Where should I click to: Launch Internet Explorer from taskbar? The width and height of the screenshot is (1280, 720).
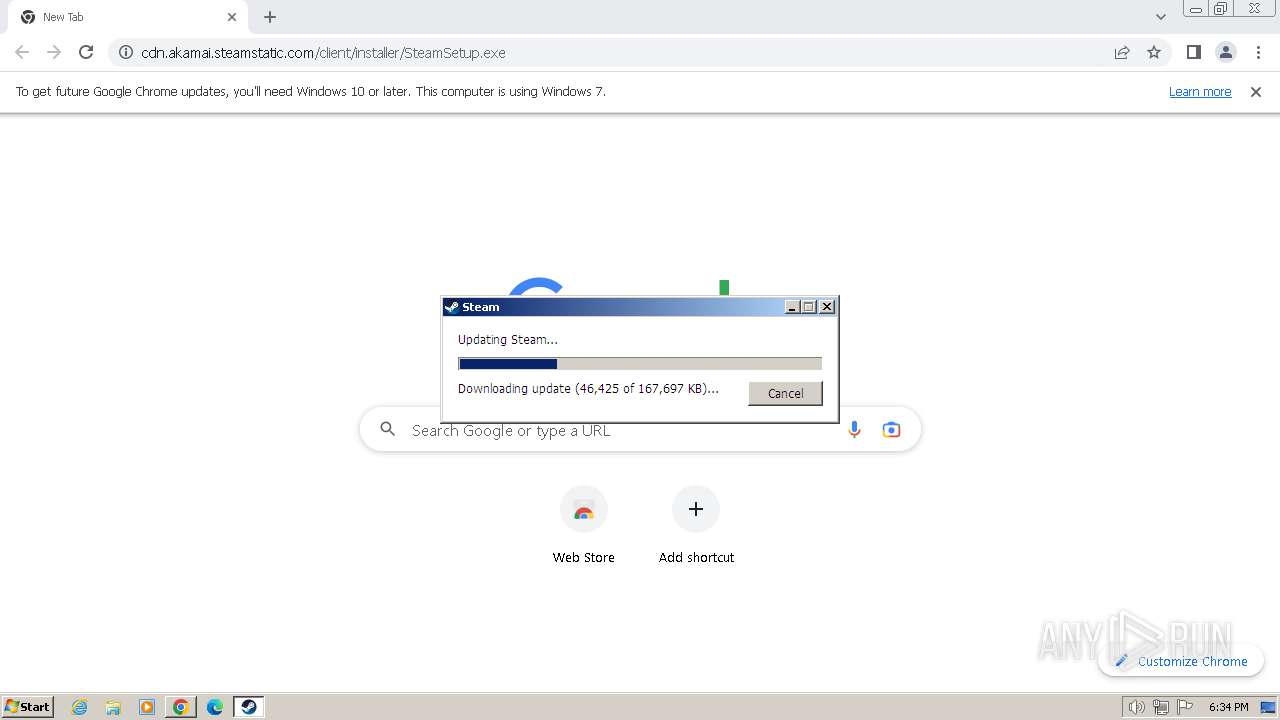pos(80,707)
